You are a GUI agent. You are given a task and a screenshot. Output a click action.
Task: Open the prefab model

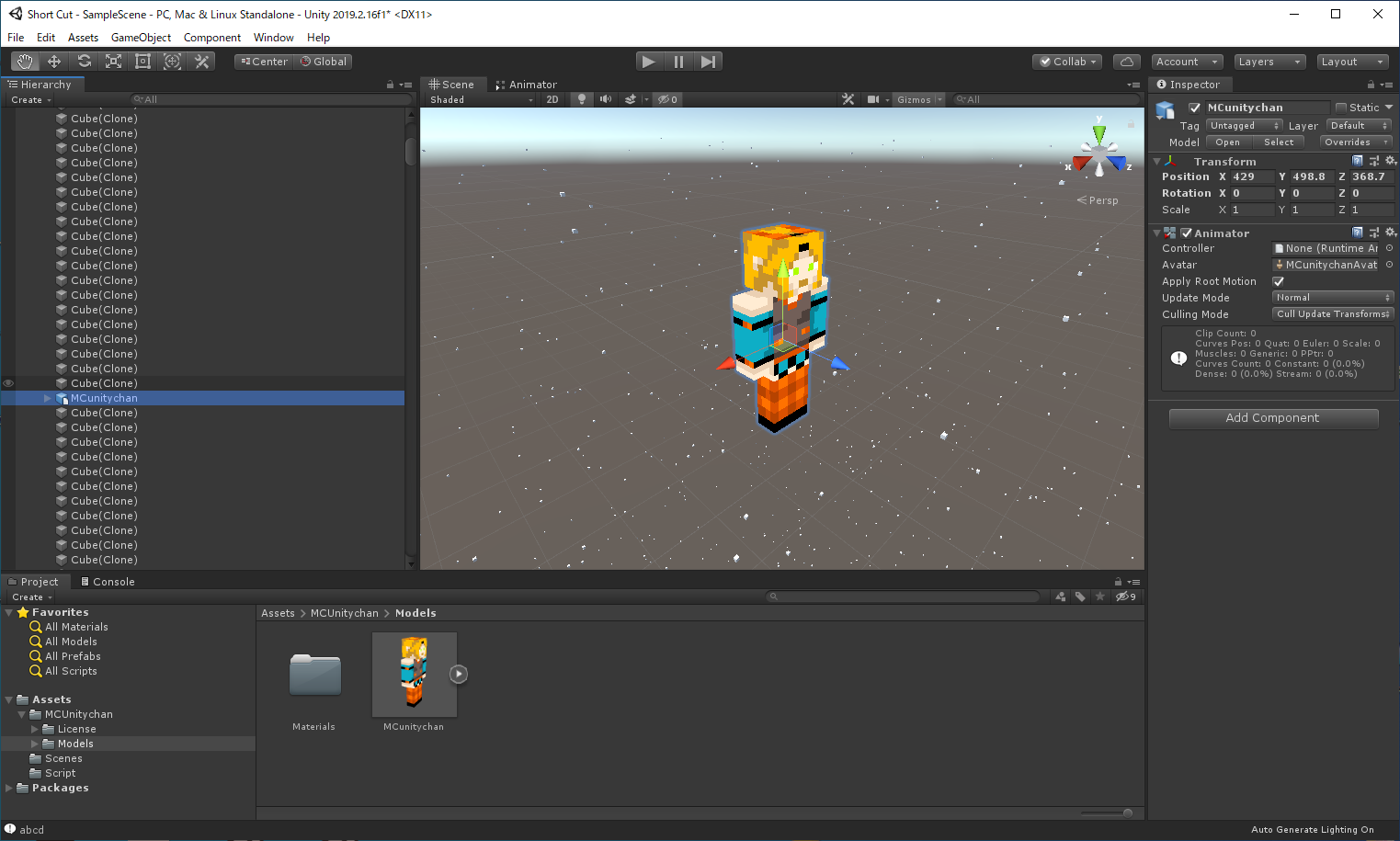coord(1227,142)
